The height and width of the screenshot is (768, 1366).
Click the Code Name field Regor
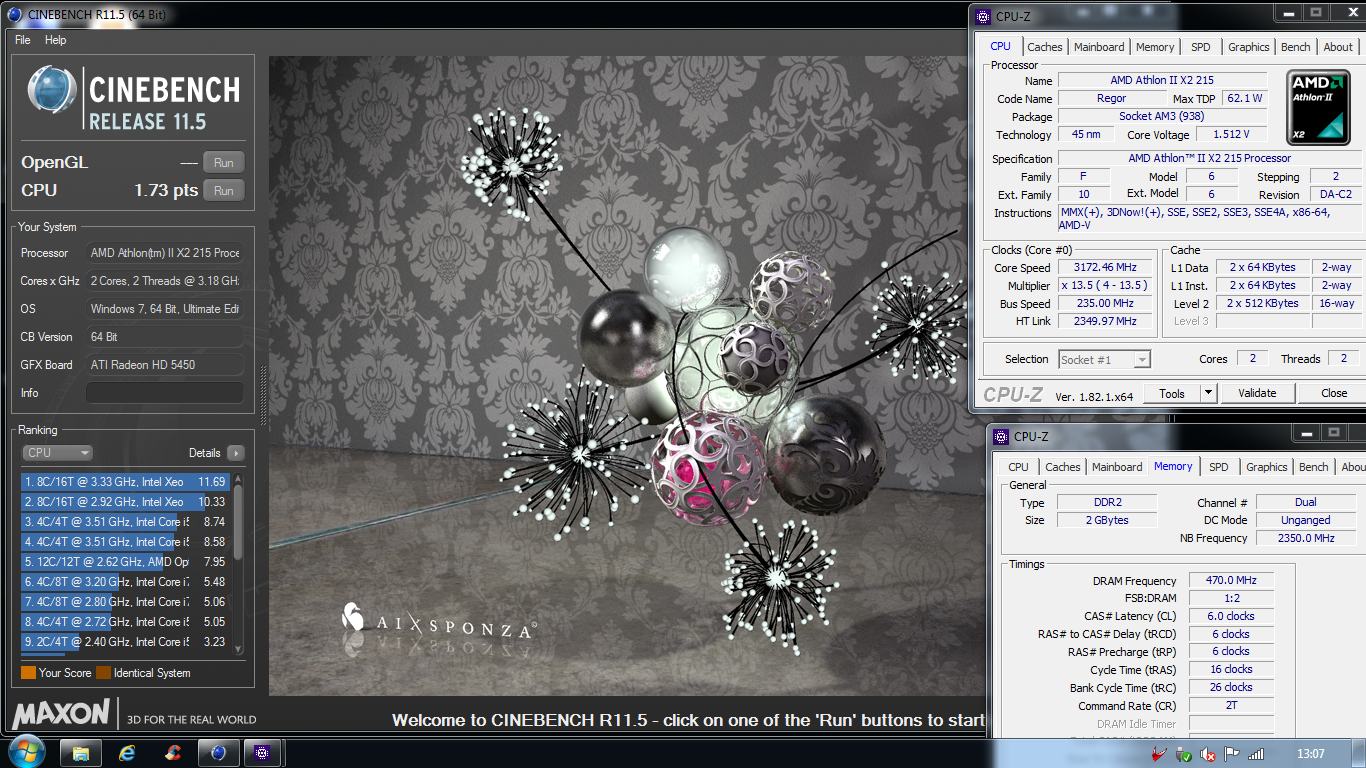coord(1111,99)
